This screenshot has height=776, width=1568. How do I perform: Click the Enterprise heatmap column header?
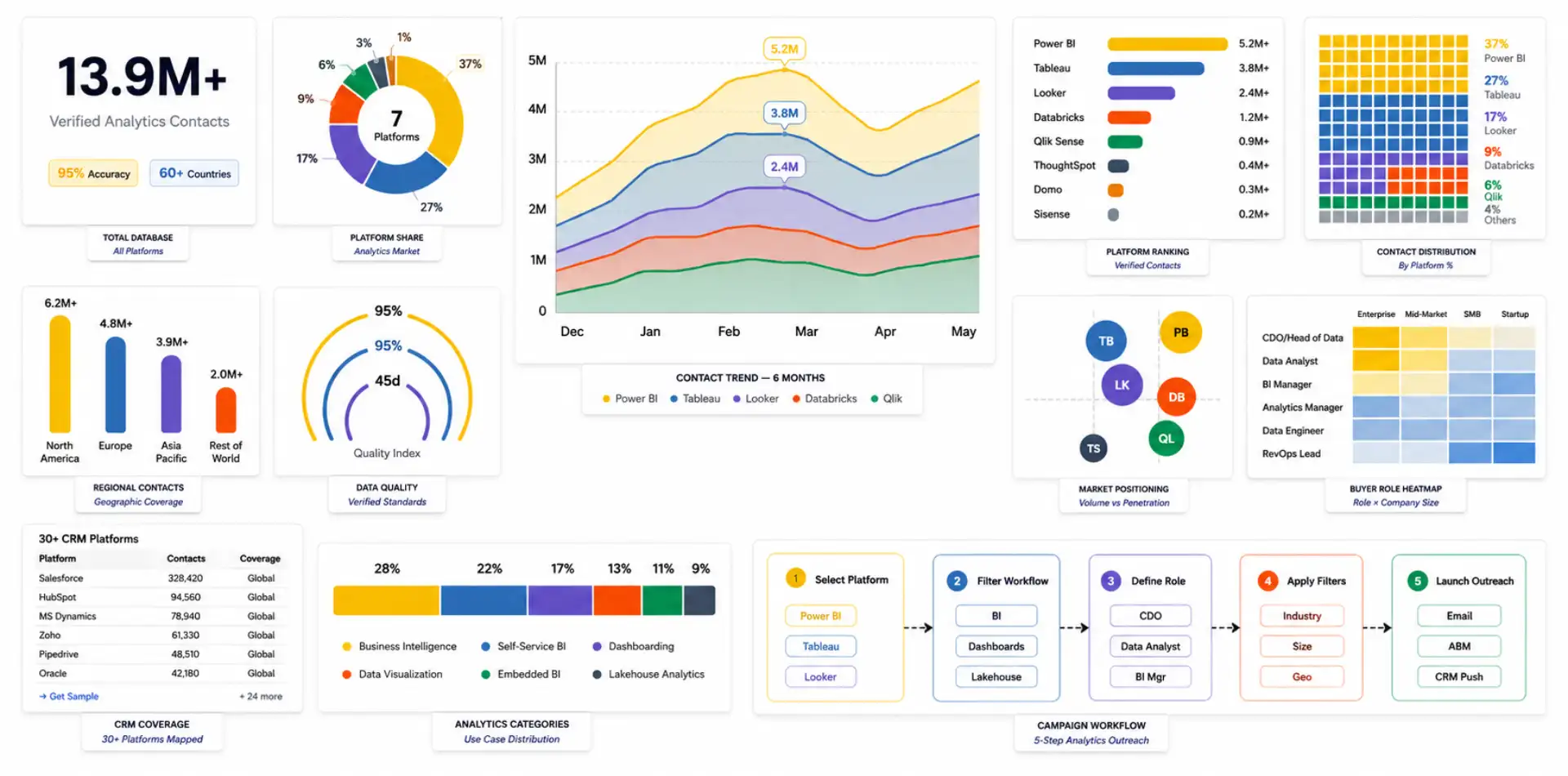pos(1376,314)
